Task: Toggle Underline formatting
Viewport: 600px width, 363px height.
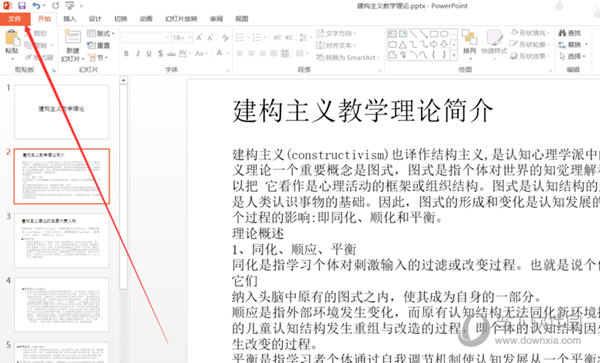Action: click(x=149, y=54)
